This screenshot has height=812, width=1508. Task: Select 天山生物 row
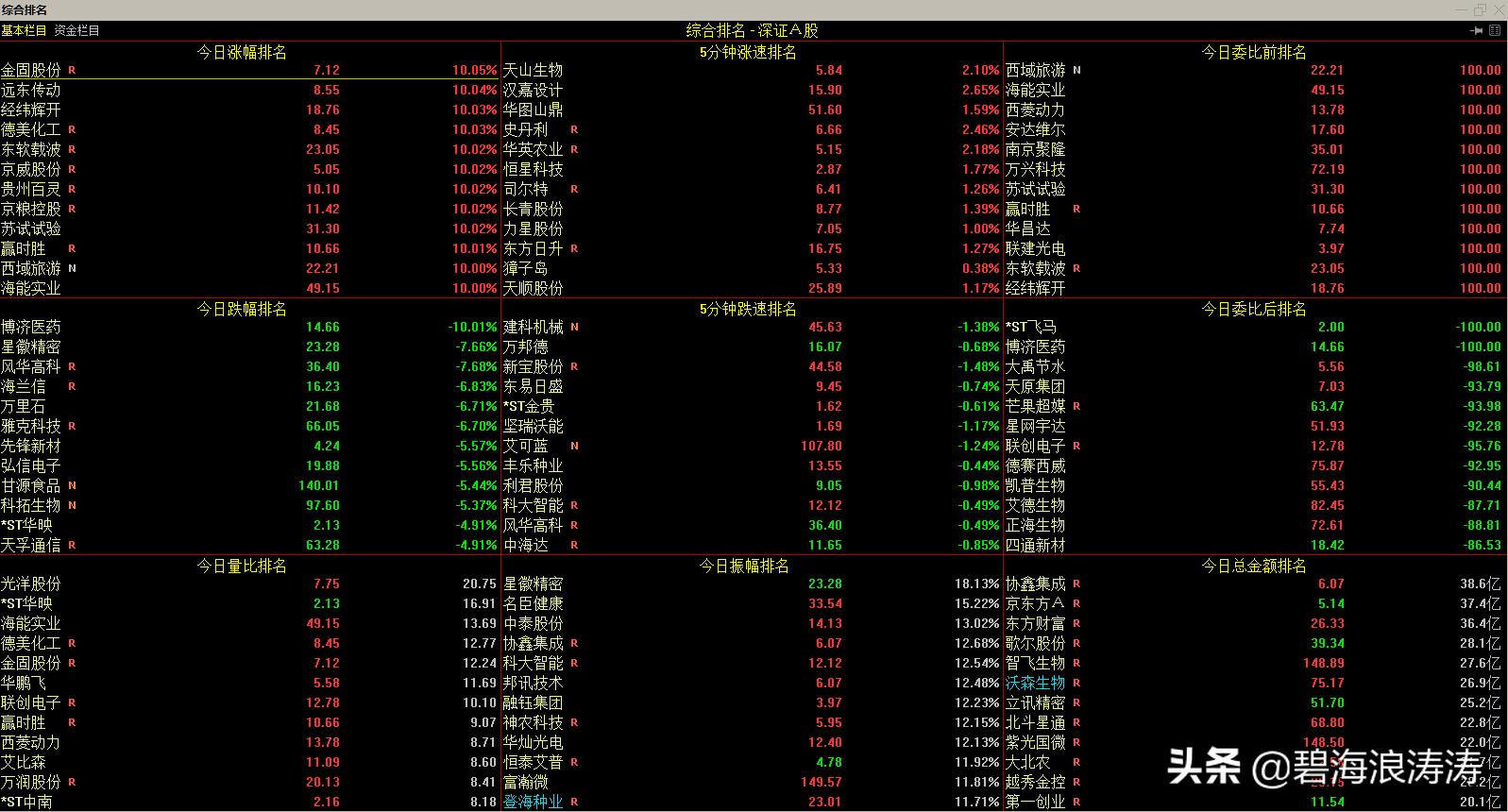(752, 70)
